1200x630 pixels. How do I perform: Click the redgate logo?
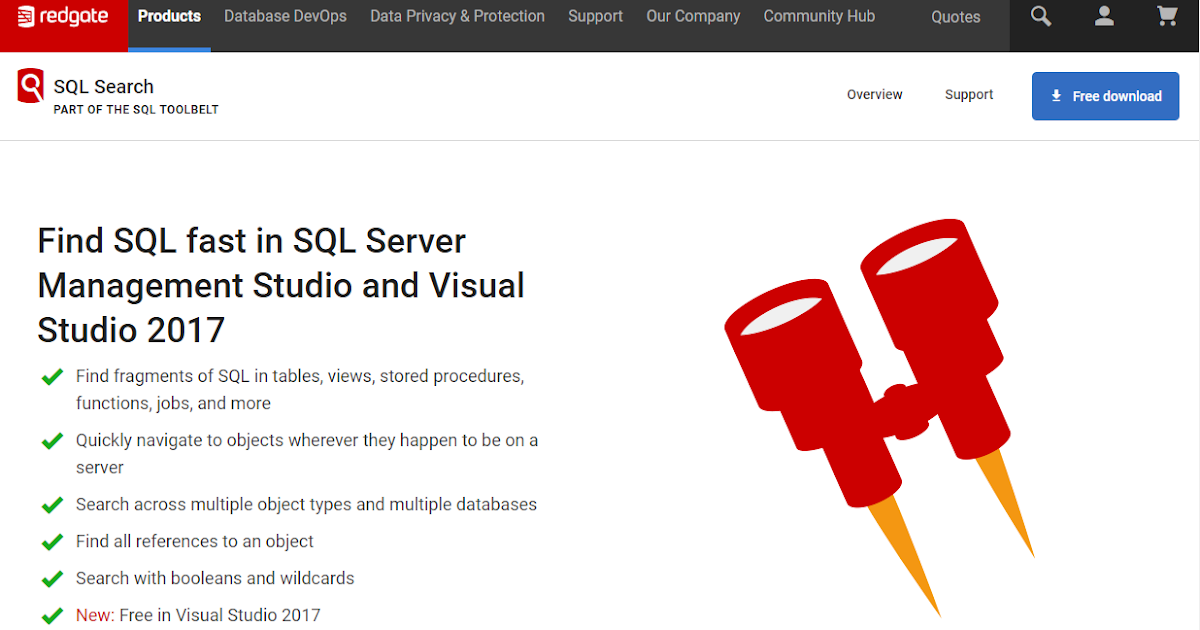(x=63, y=16)
